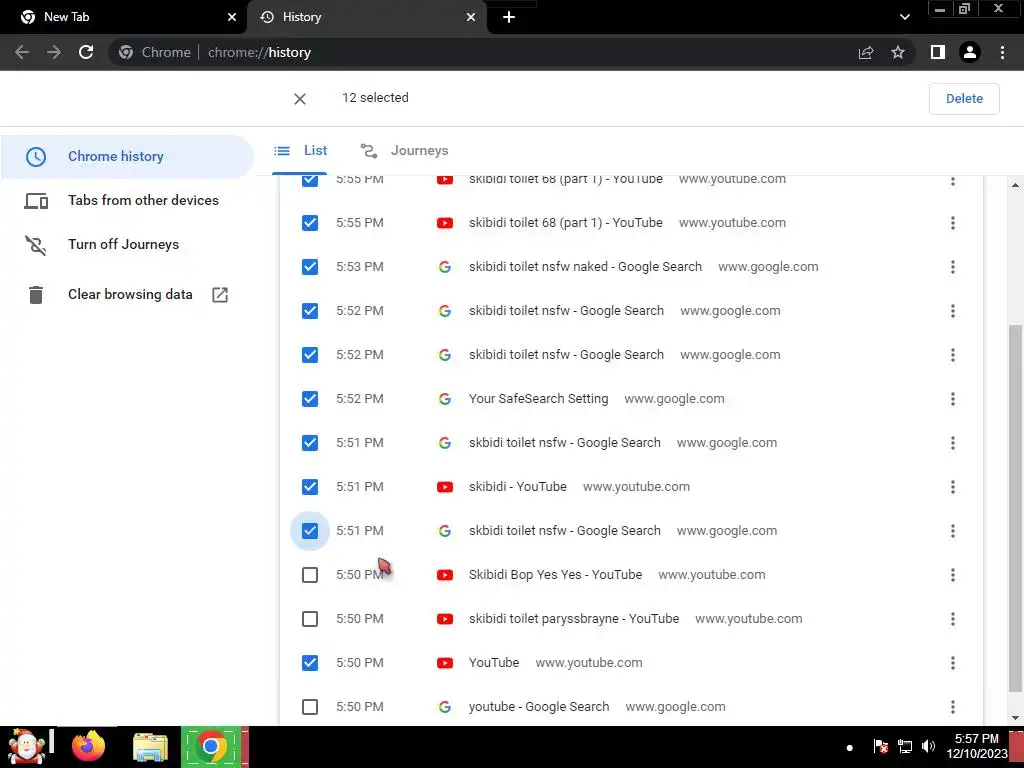Click the YouTube favicon on the Skibidi Bop row
Screen dimensions: 1024x768
tap(445, 575)
